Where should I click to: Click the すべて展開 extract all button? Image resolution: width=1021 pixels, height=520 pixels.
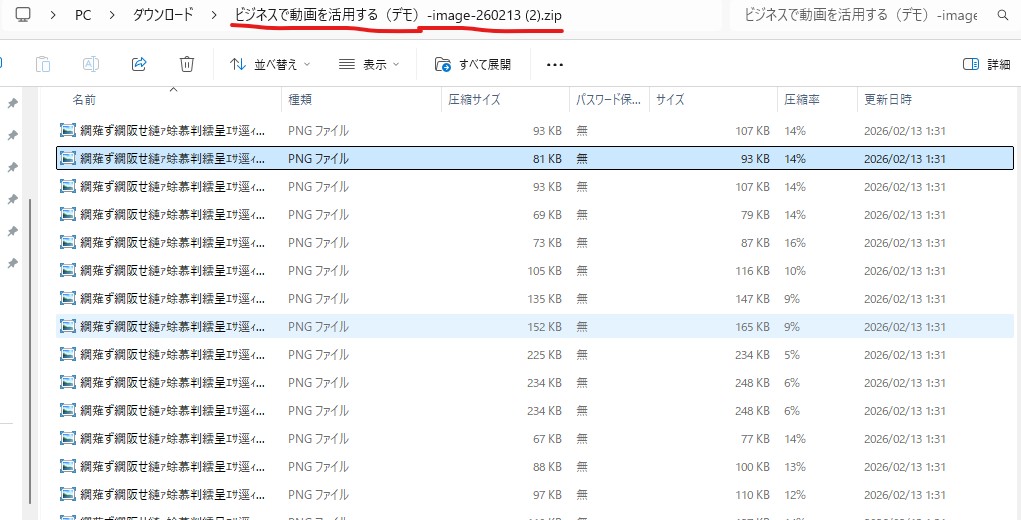(x=473, y=64)
